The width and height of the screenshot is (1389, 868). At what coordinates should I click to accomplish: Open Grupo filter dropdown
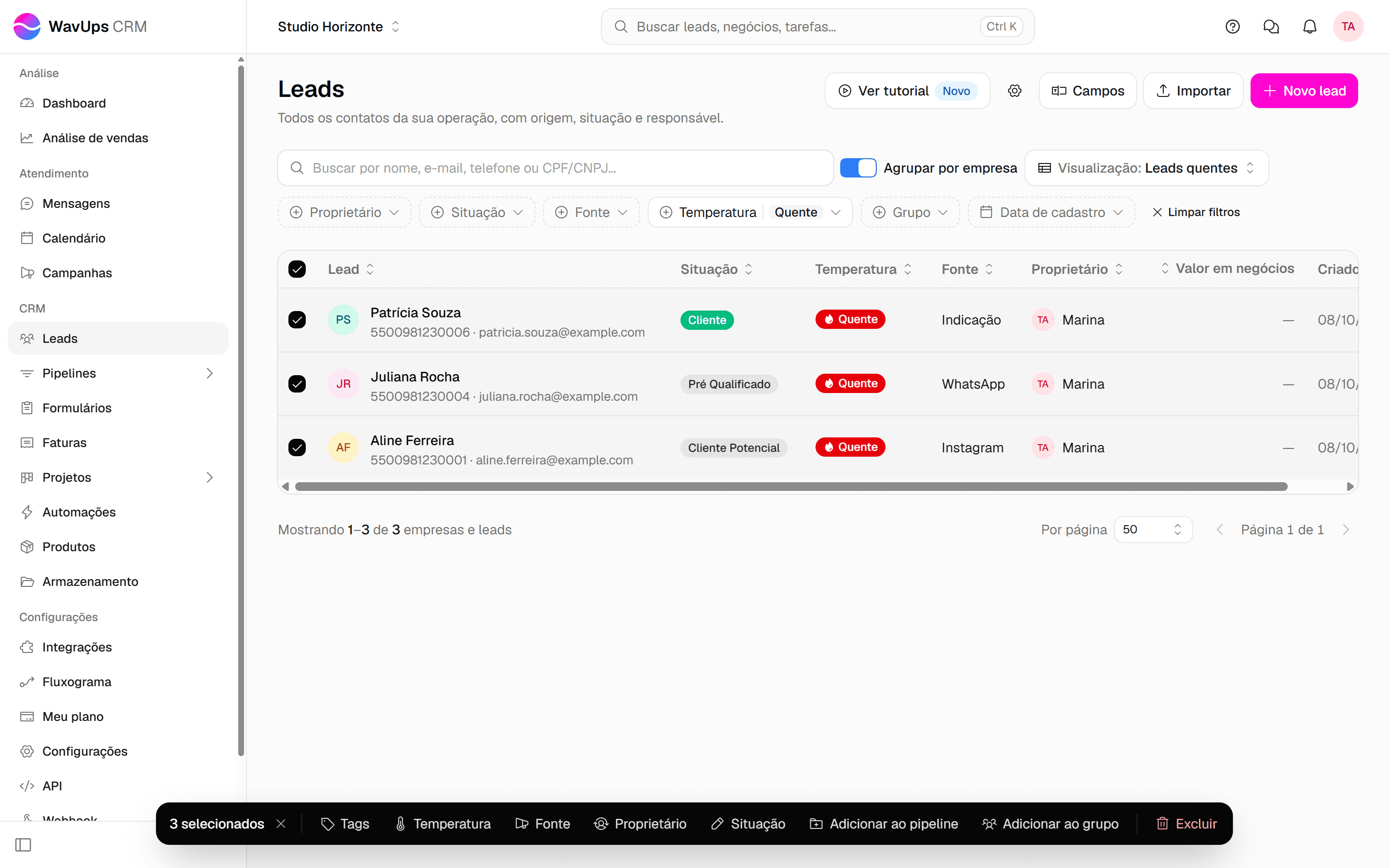click(910, 212)
